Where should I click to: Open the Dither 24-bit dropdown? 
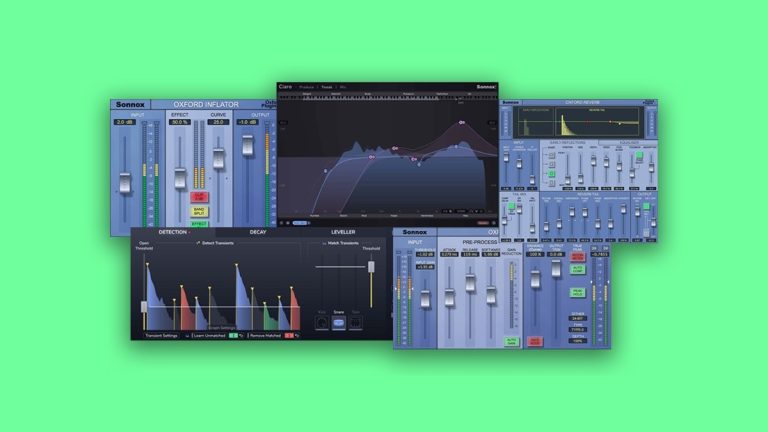[x=578, y=318]
